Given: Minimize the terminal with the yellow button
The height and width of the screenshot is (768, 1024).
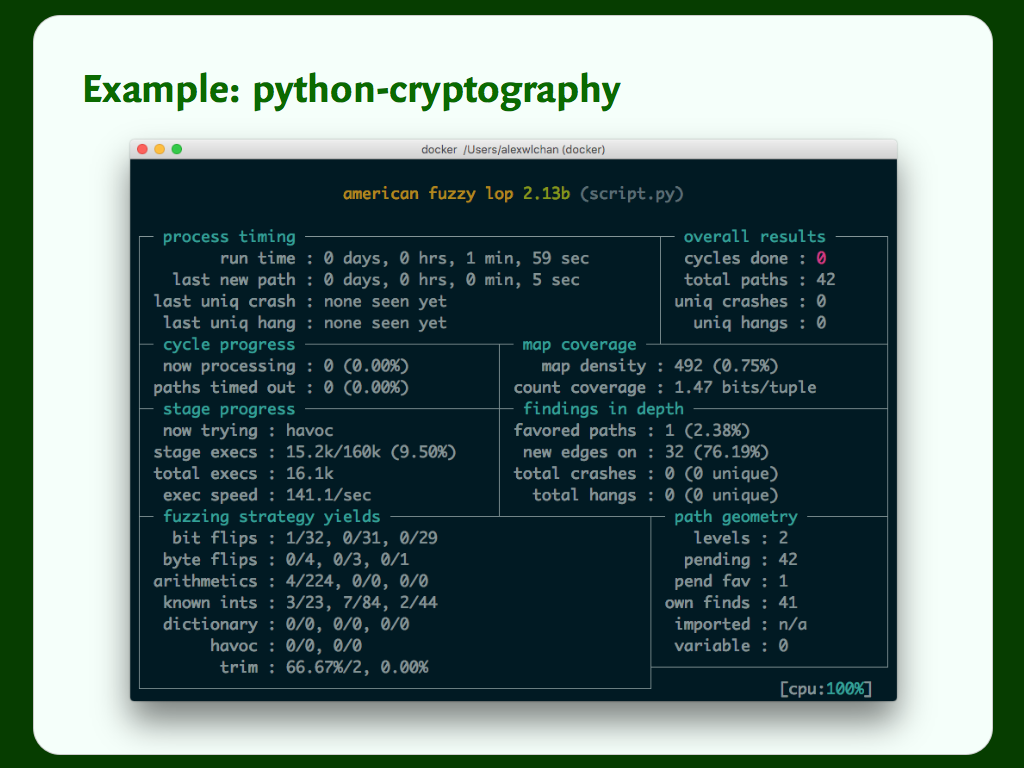Looking at the screenshot, I should (x=159, y=149).
